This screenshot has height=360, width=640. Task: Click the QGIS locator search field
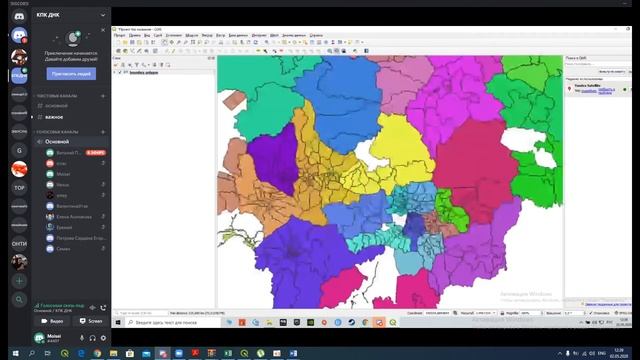click(141, 313)
